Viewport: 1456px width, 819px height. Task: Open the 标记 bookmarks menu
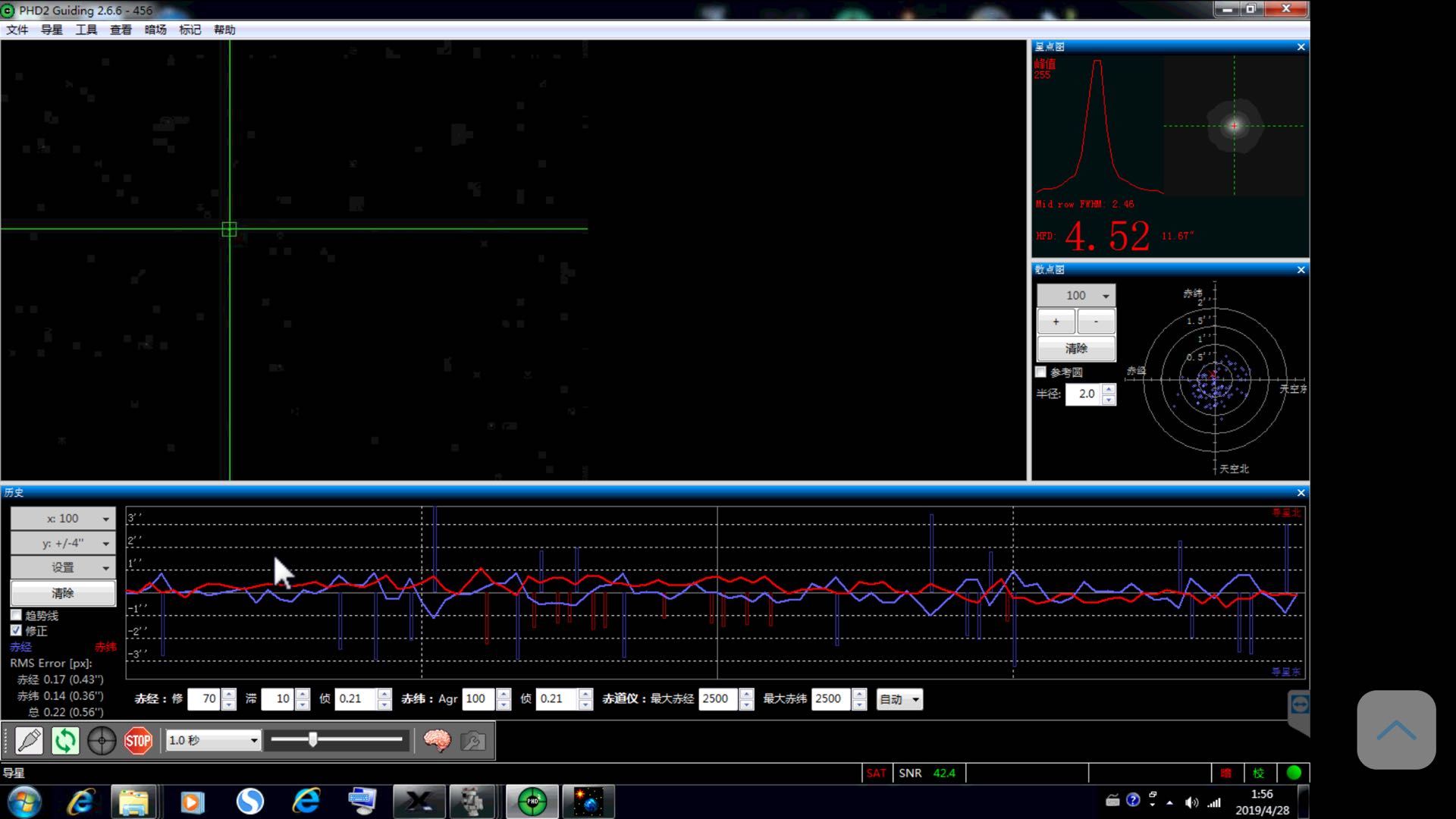[x=190, y=30]
